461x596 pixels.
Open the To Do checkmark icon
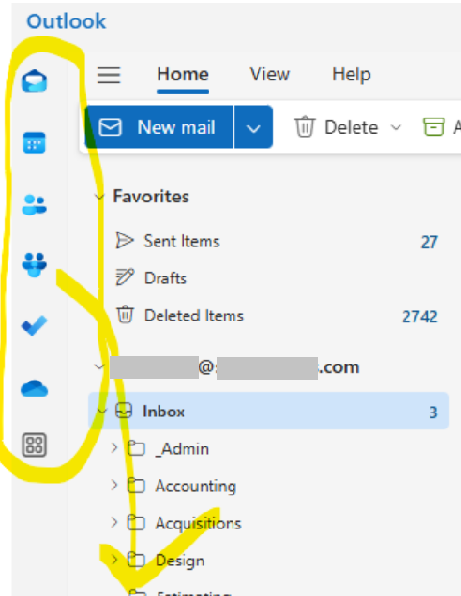point(35,326)
